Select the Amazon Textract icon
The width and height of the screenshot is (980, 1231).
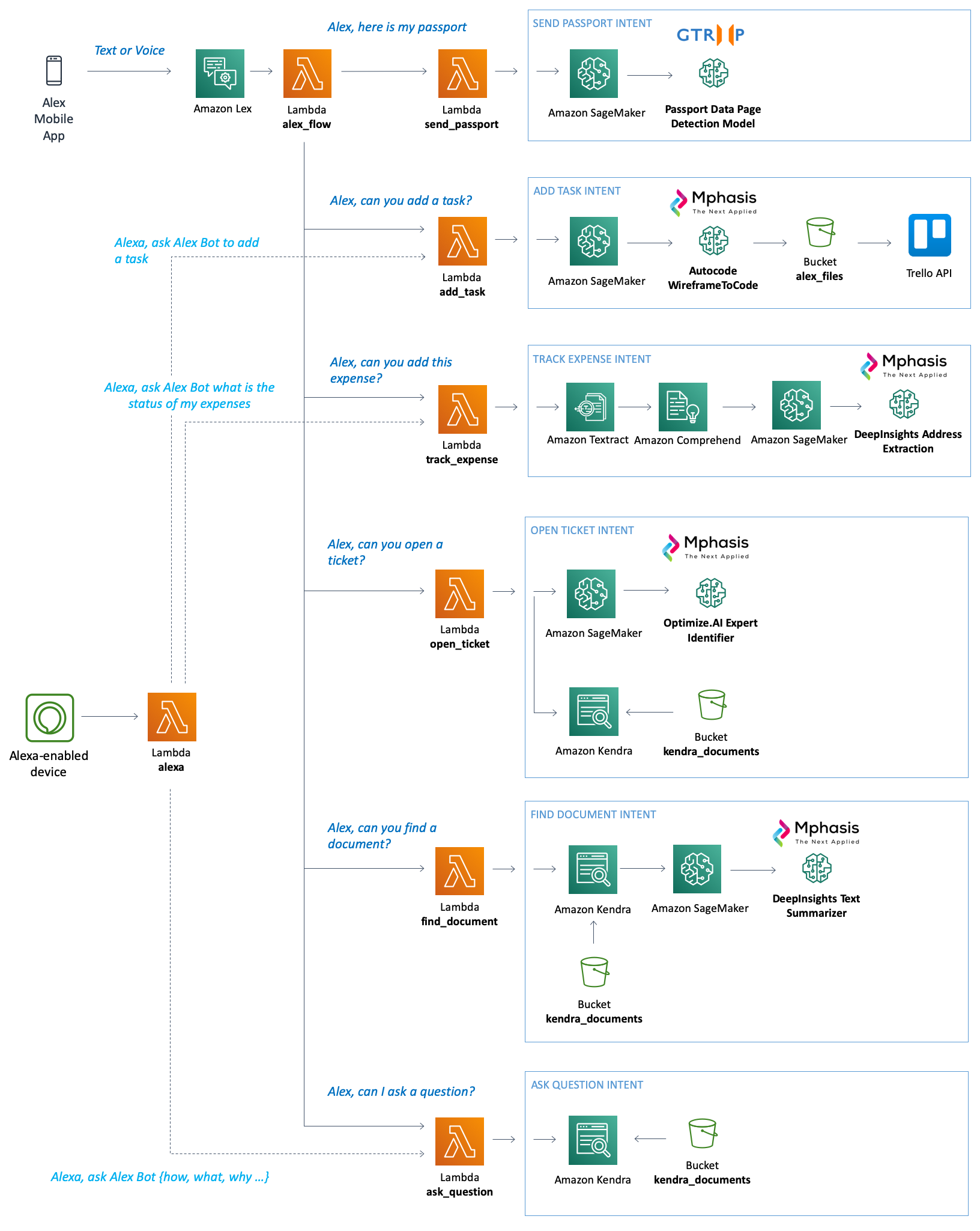590,407
